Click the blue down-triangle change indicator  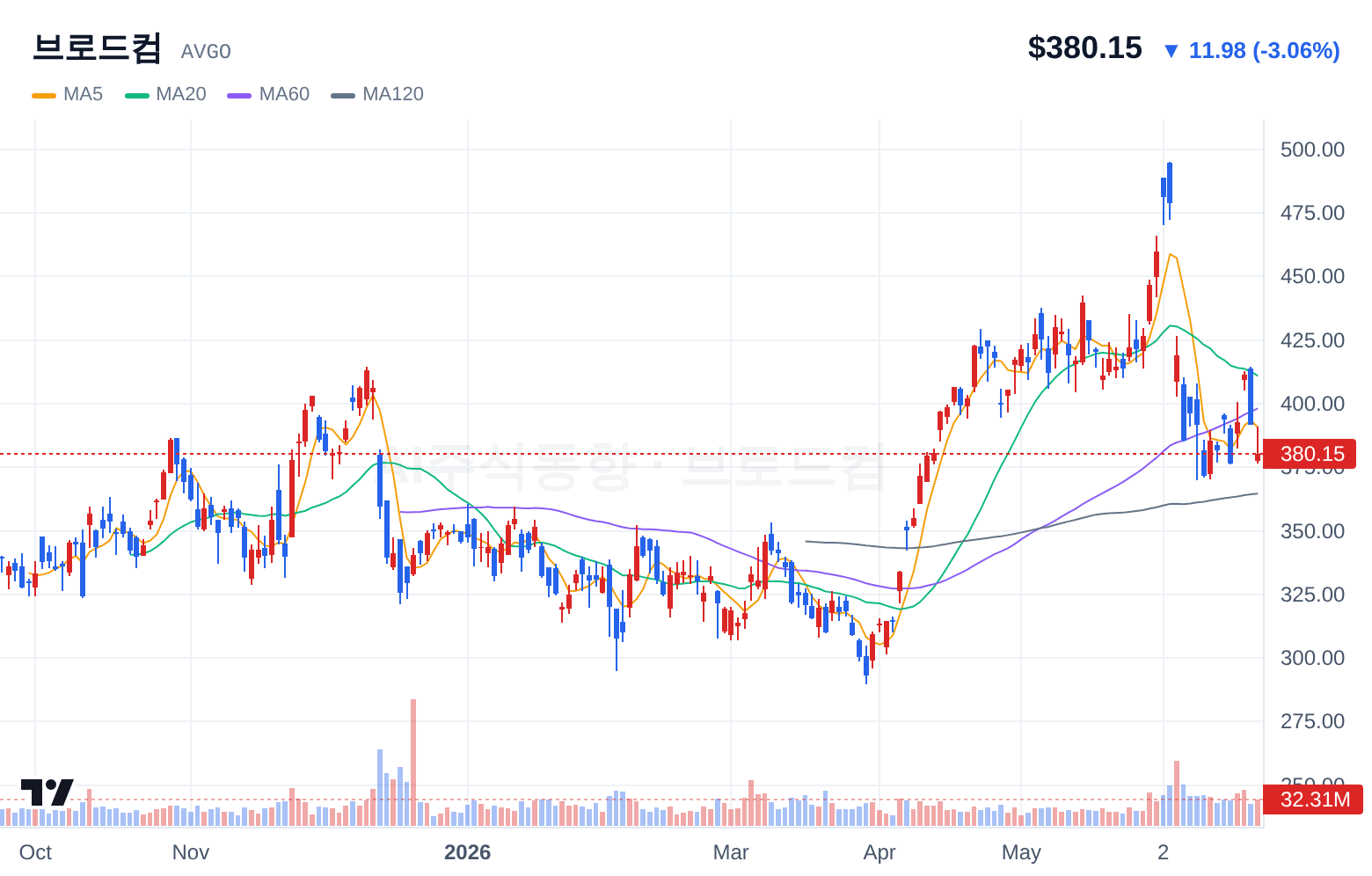point(1171,51)
